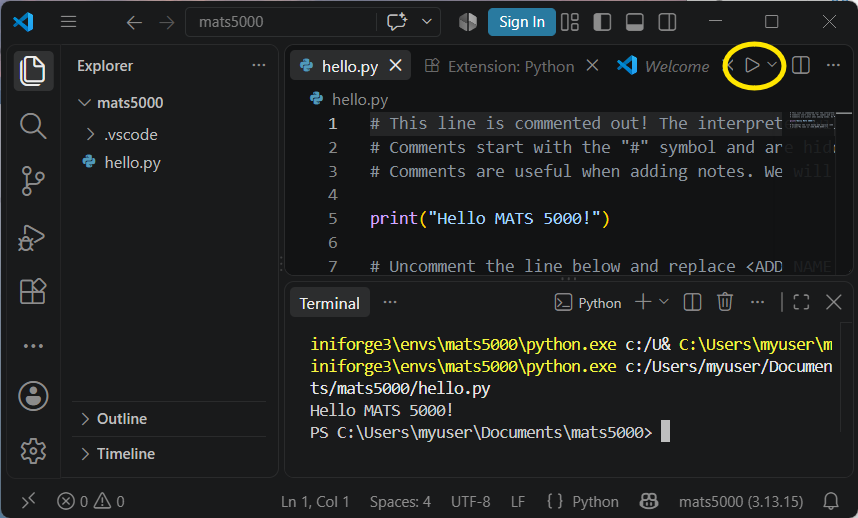Click the Python terminal label

click(x=588, y=302)
